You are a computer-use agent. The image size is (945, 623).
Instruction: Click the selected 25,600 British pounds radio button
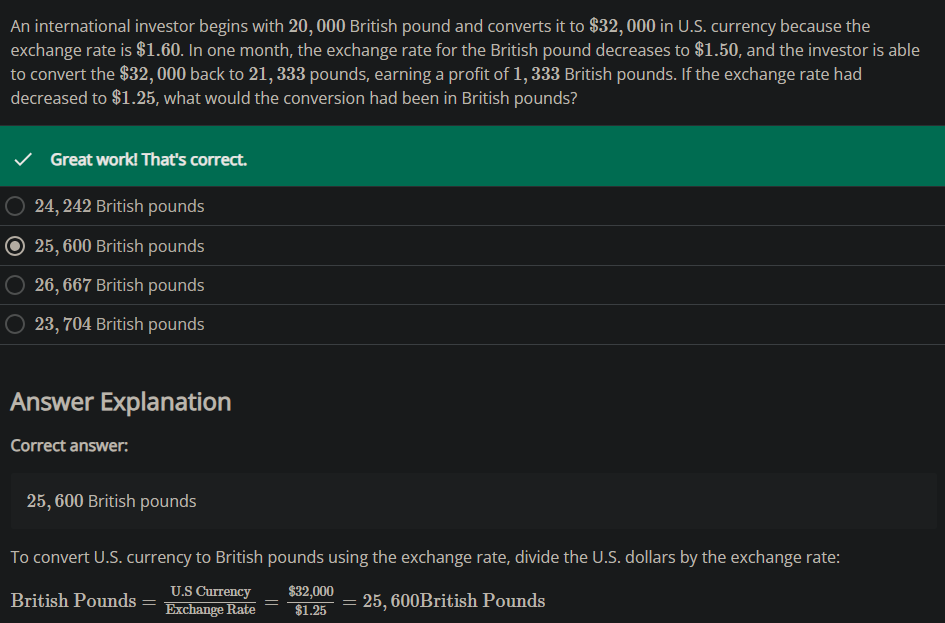click(x=15, y=246)
